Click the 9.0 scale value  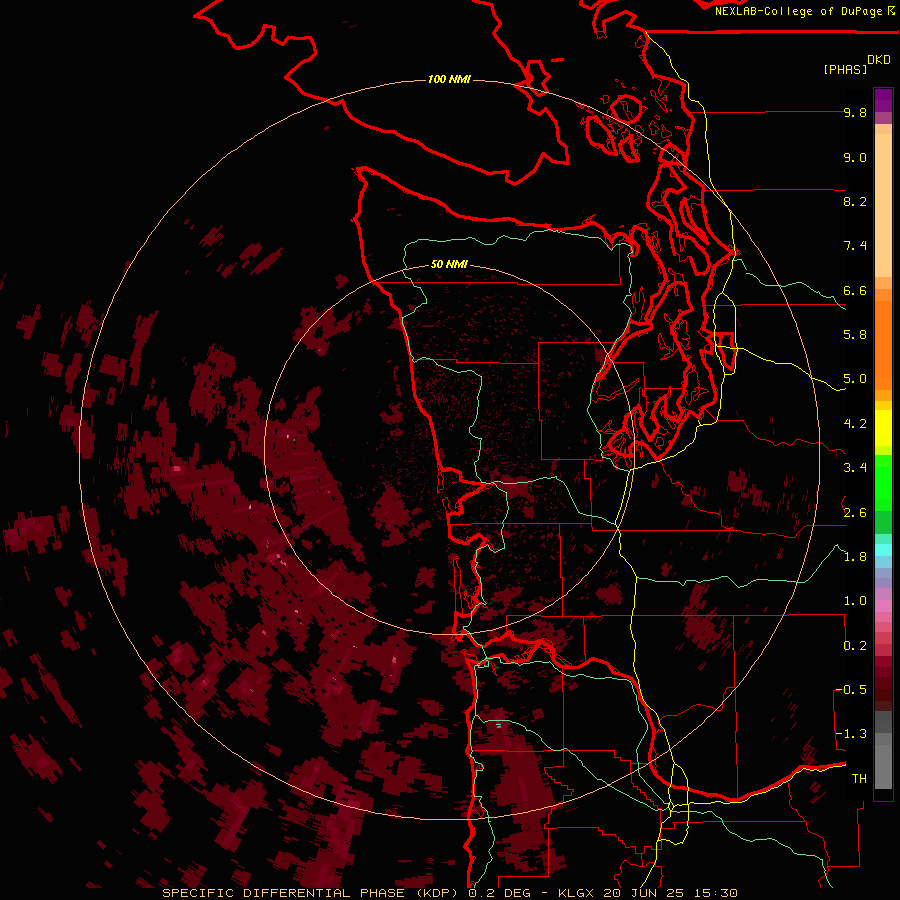(855, 157)
